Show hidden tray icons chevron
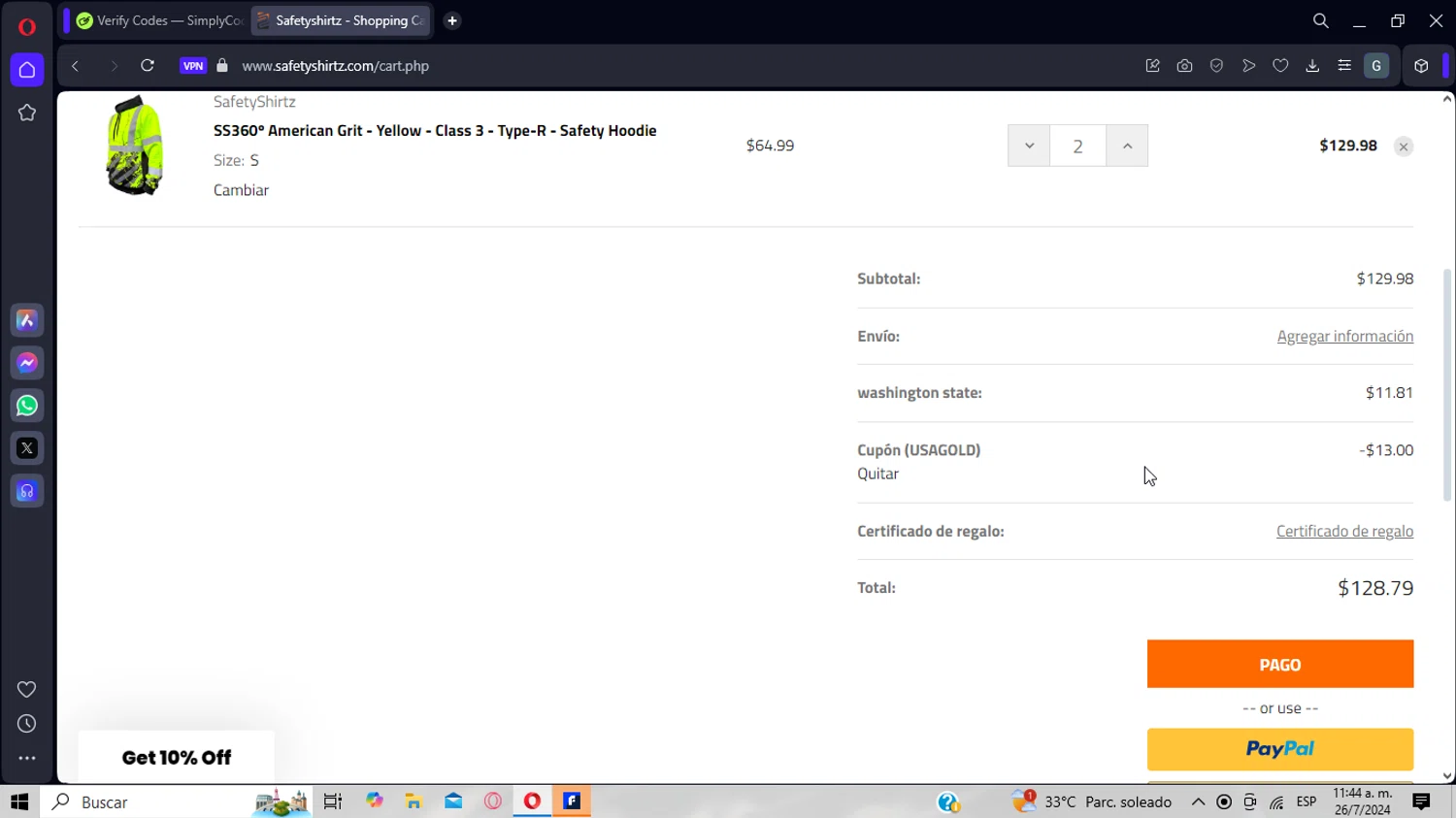 tap(1198, 802)
